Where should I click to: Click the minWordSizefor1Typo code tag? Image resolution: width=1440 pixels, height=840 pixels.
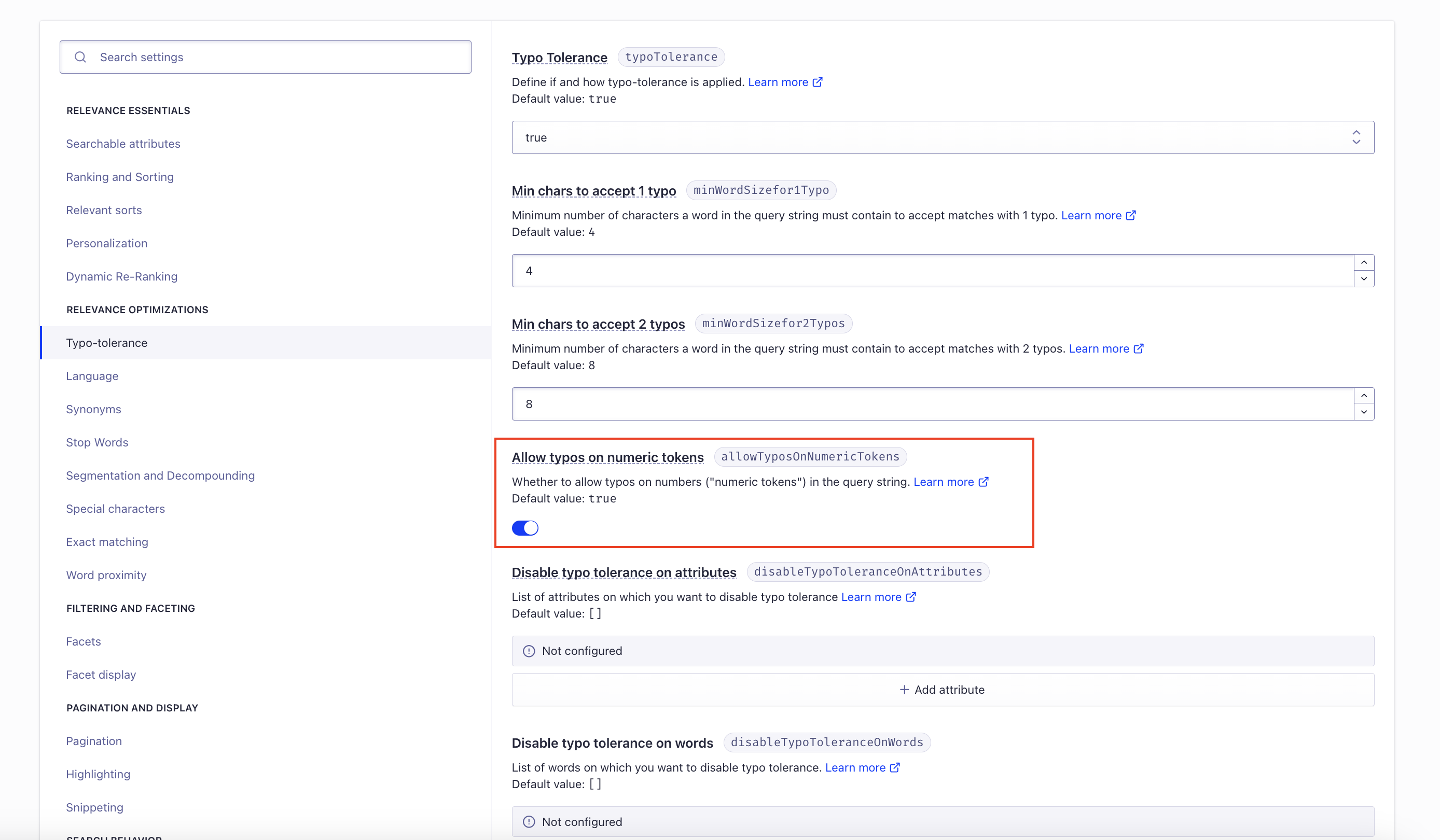coord(761,190)
